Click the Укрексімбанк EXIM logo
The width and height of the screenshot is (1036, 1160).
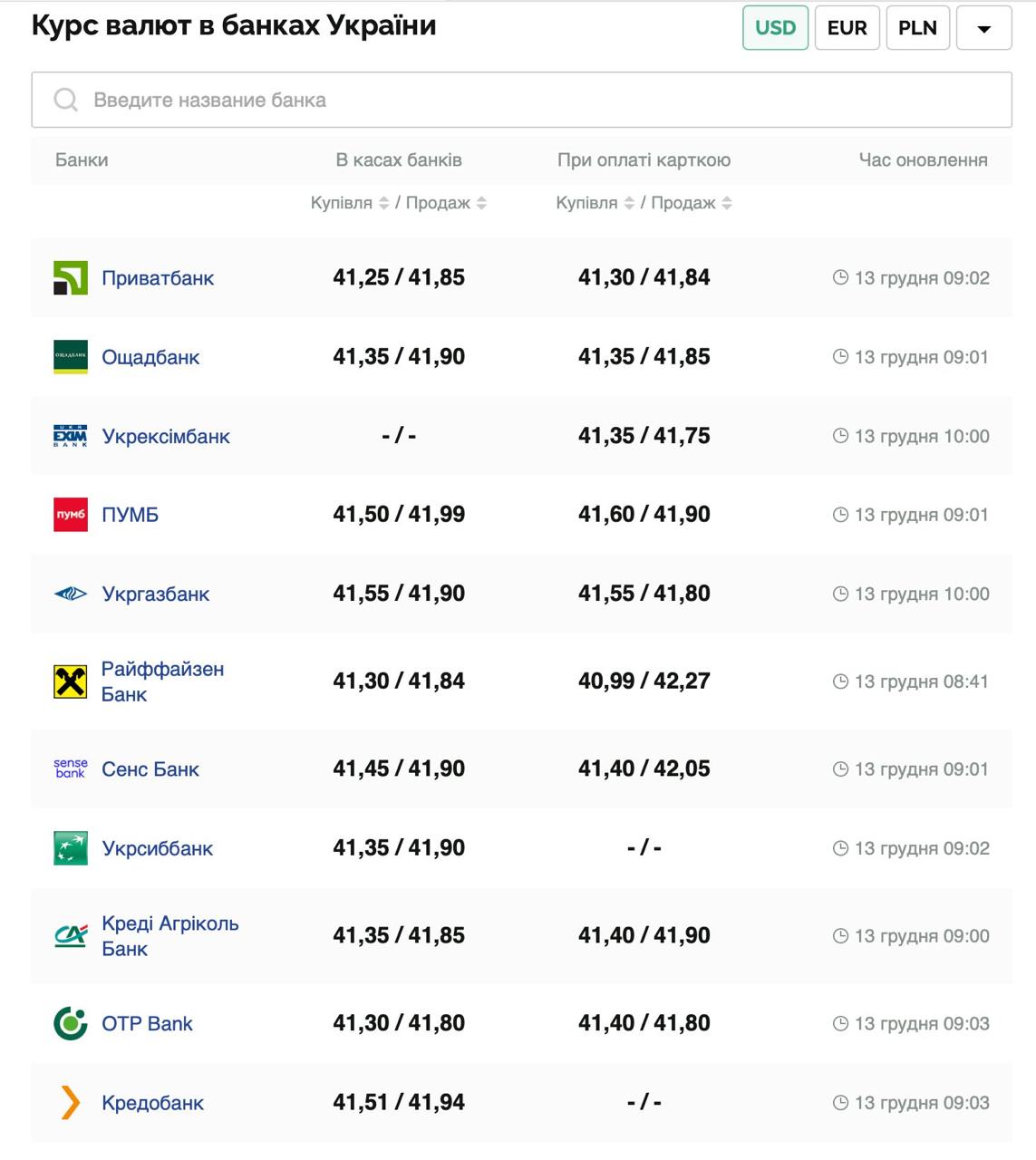coord(71,436)
